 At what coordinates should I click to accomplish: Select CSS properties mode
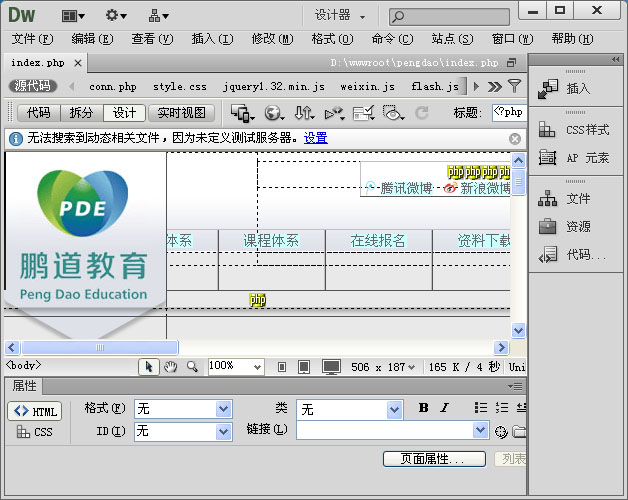click(35, 432)
